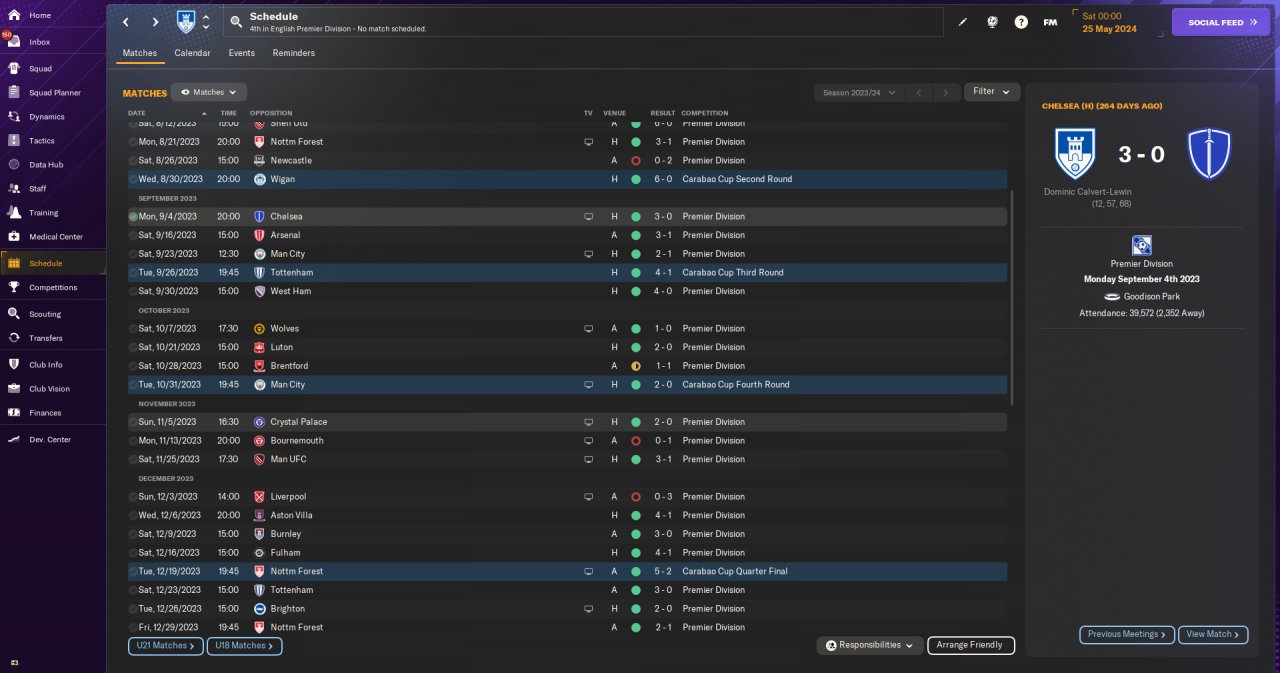1280x673 pixels.
Task: Toggle the circle on Burnley row
Action: [133, 534]
